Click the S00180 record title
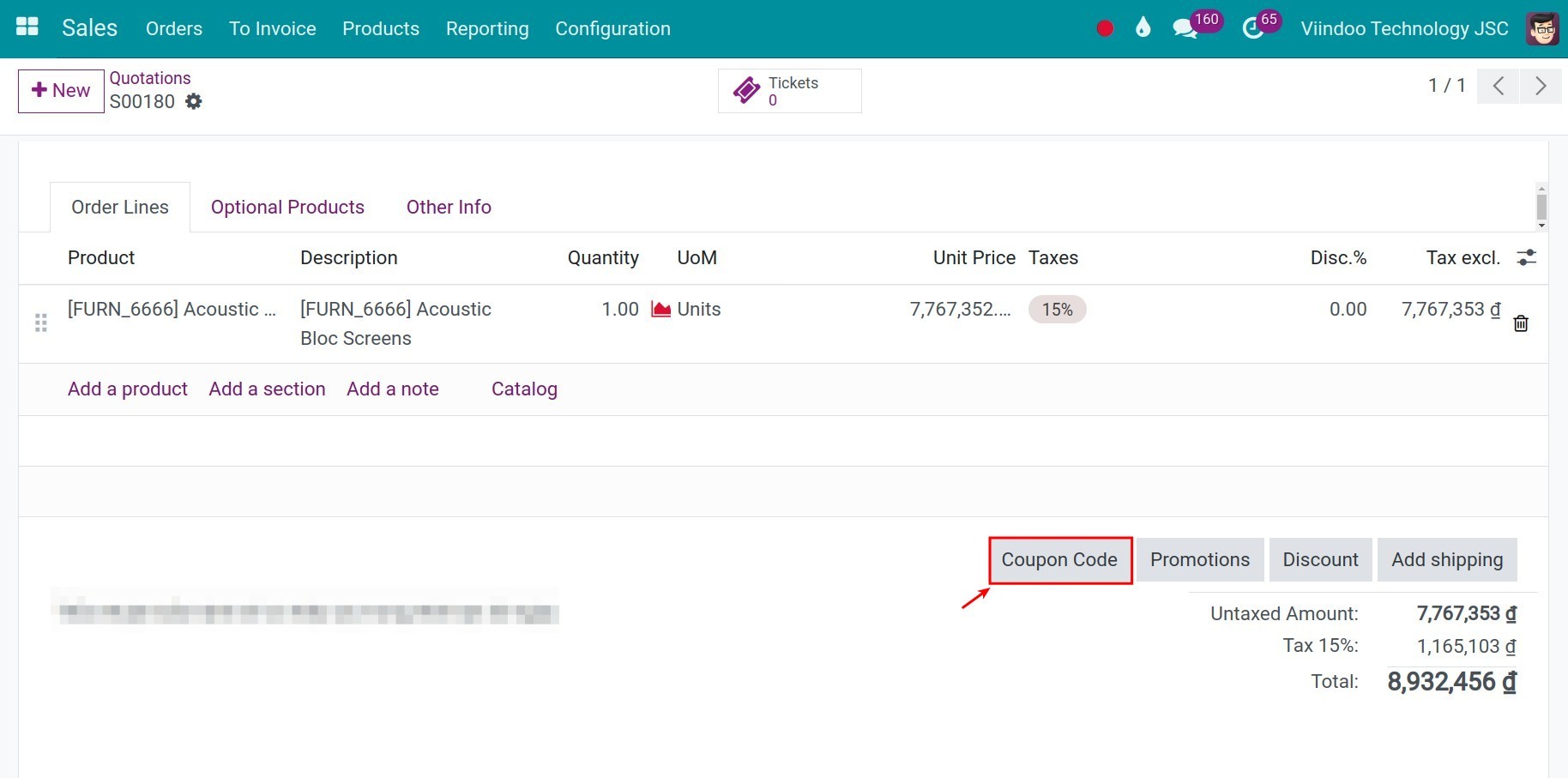Screen dimensions: 1568x778 click(x=142, y=101)
